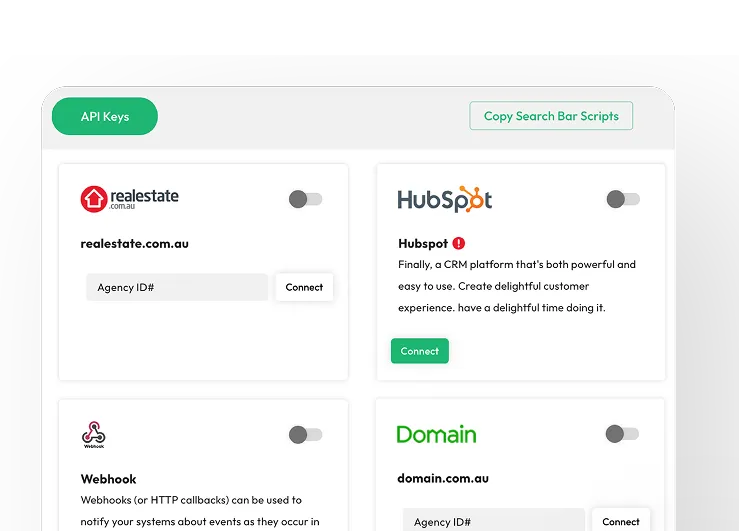Click the red Hubspot warning icon
739x531 pixels.
click(x=459, y=243)
